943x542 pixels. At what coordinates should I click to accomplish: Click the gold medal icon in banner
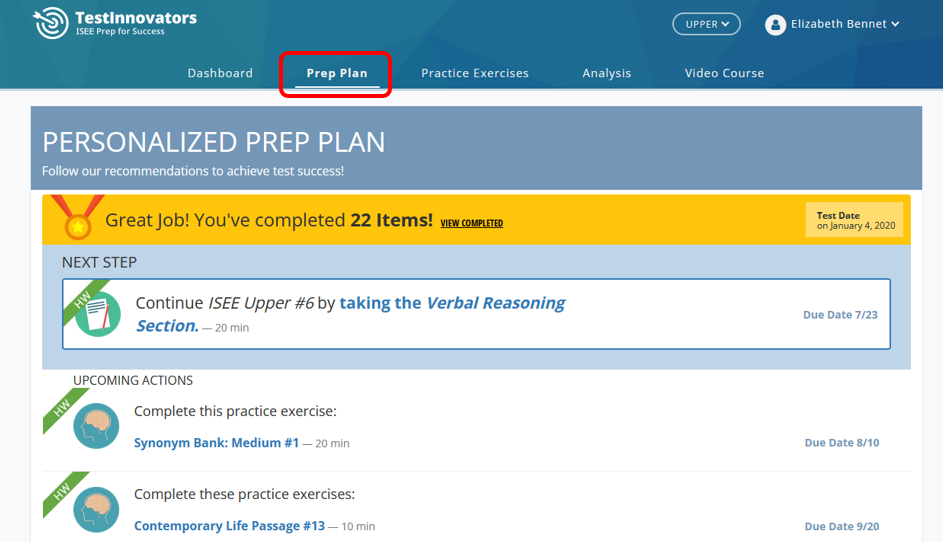(78, 217)
